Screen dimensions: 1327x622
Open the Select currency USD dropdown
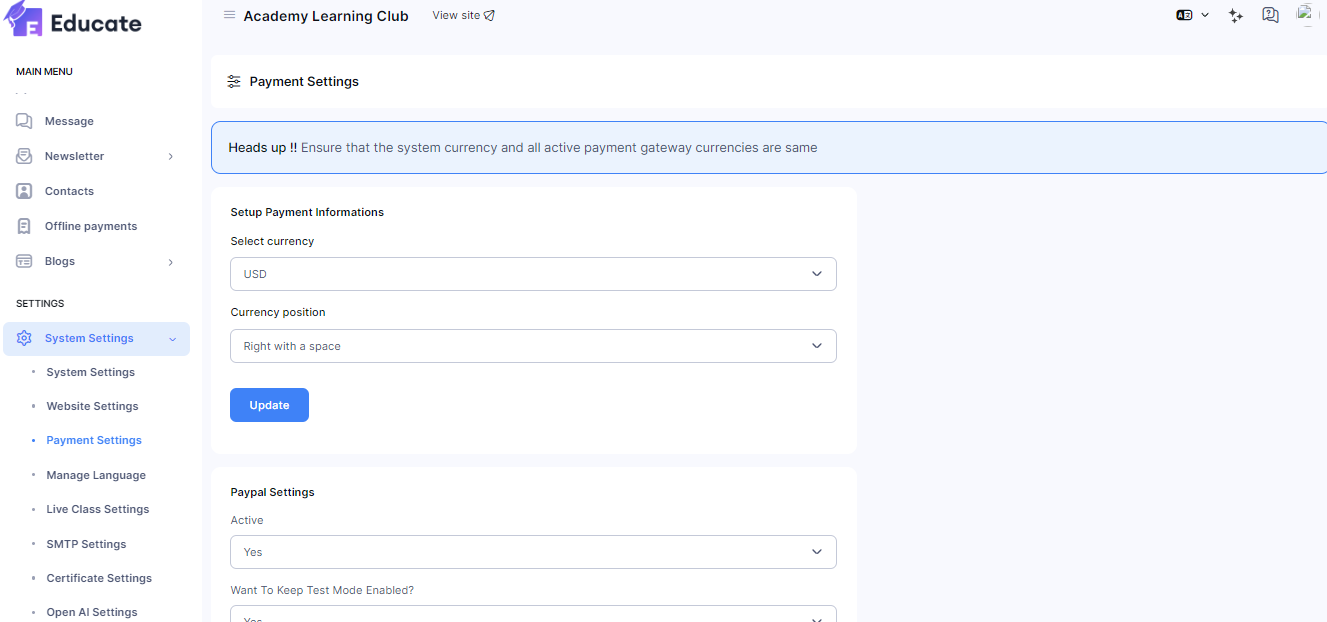point(533,274)
